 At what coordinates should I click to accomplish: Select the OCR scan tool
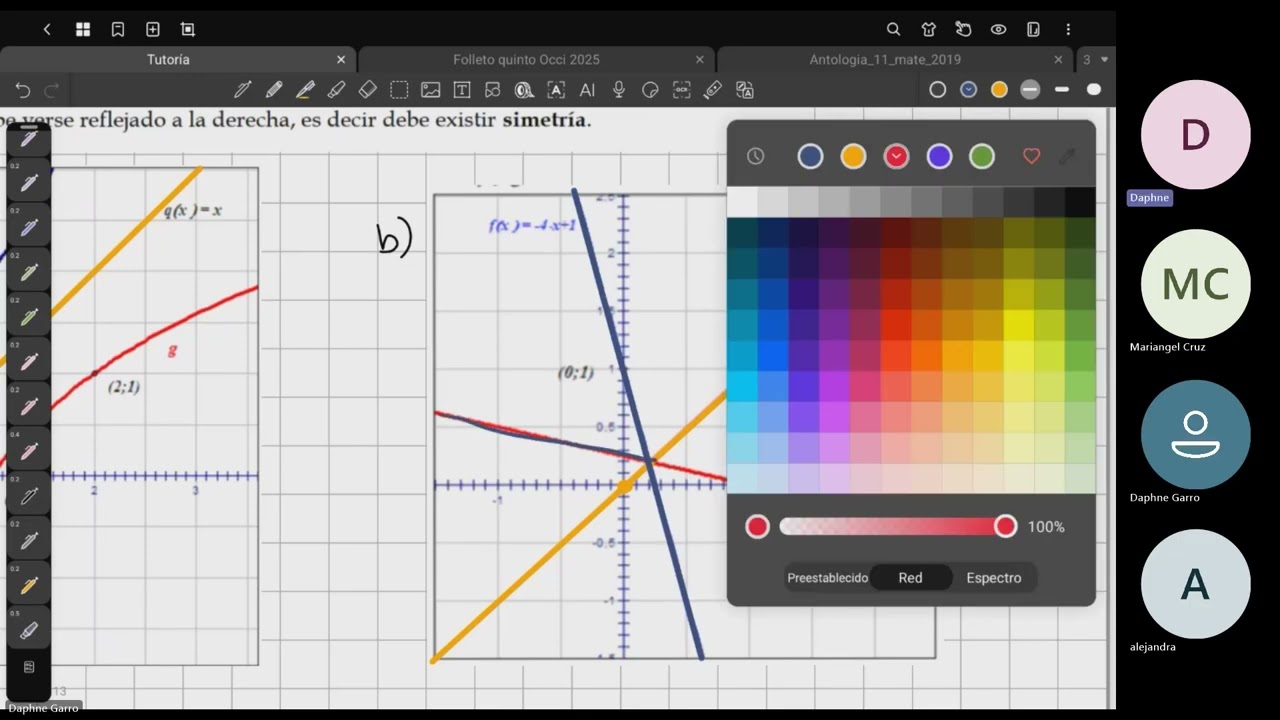pos(681,90)
